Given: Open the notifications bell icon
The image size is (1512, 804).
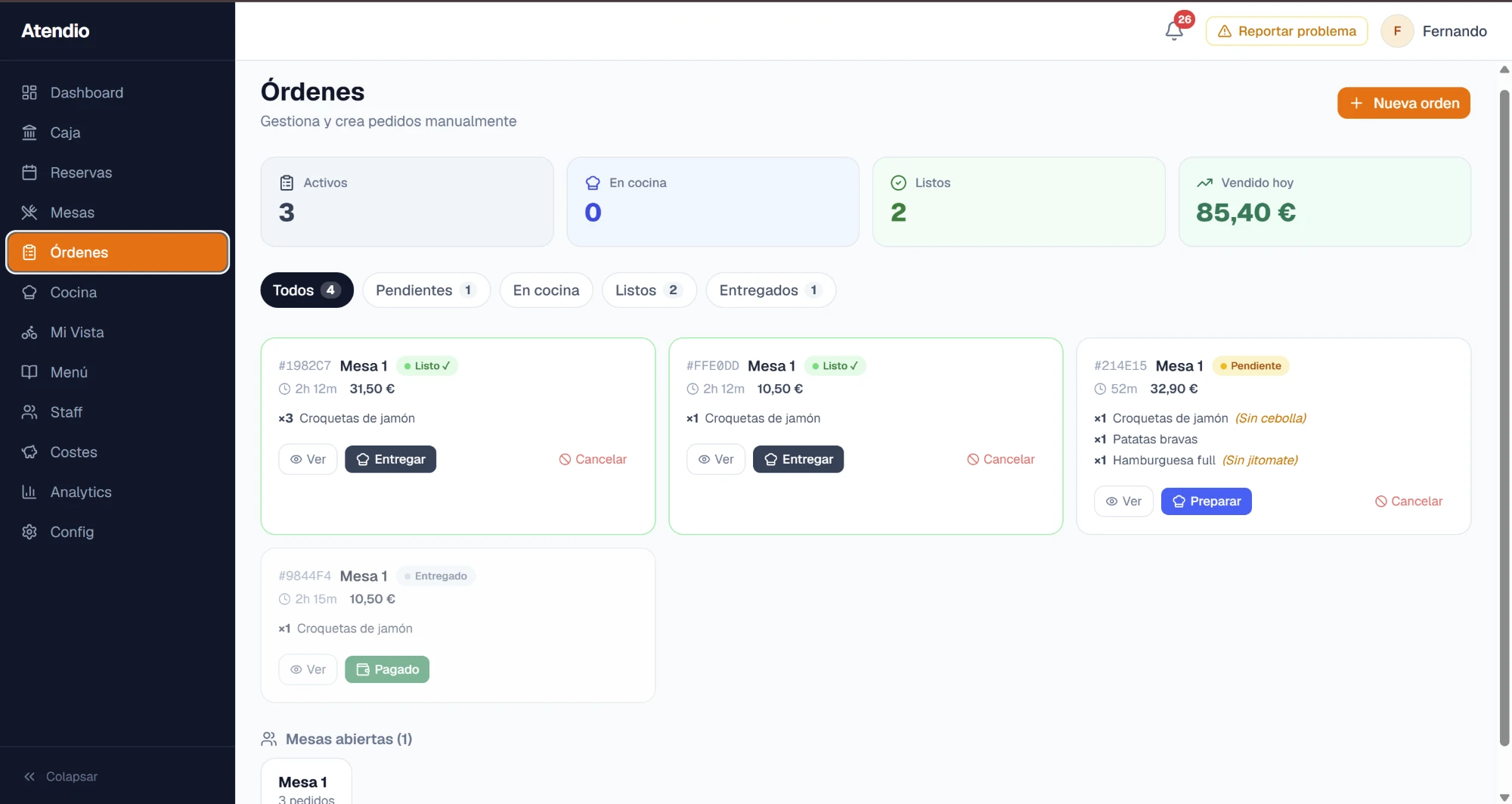Looking at the screenshot, I should coord(1174,31).
